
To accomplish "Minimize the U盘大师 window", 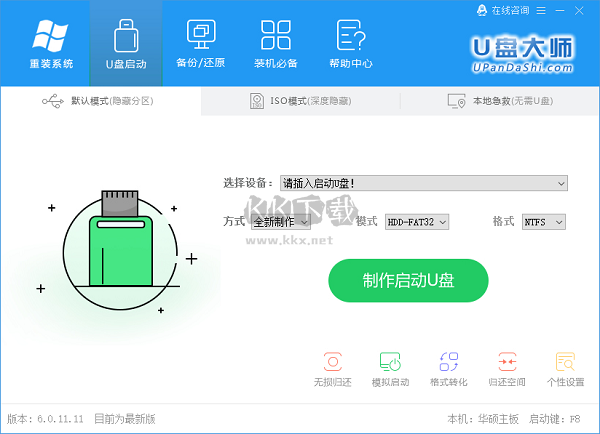I will tap(560, 11).
